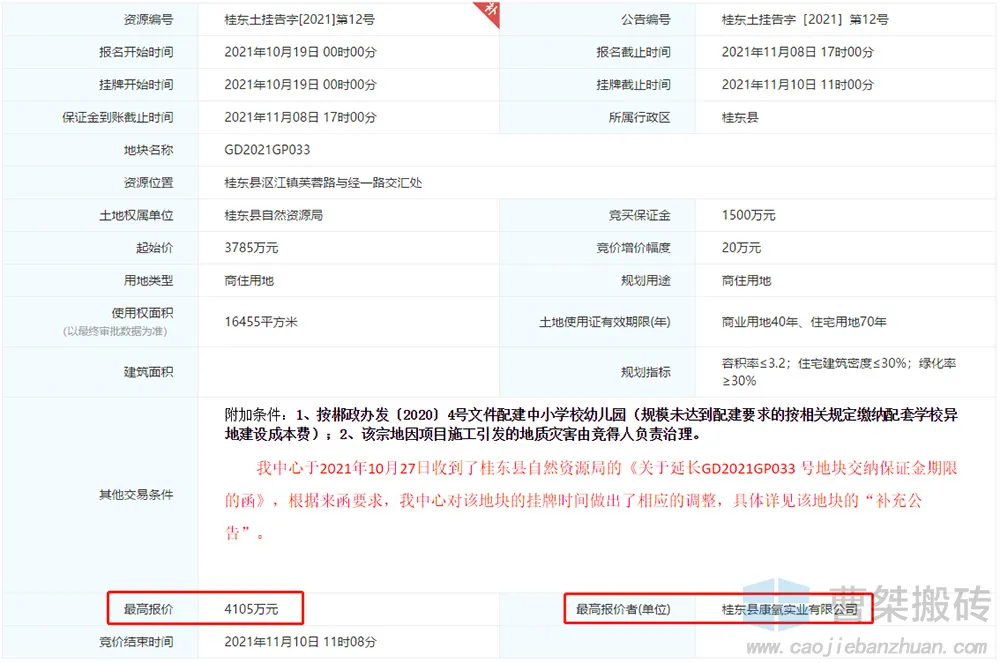Click bidding end time 2021年11月10日 11时08分
This screenshot has height=663, width=1000.
300,642
